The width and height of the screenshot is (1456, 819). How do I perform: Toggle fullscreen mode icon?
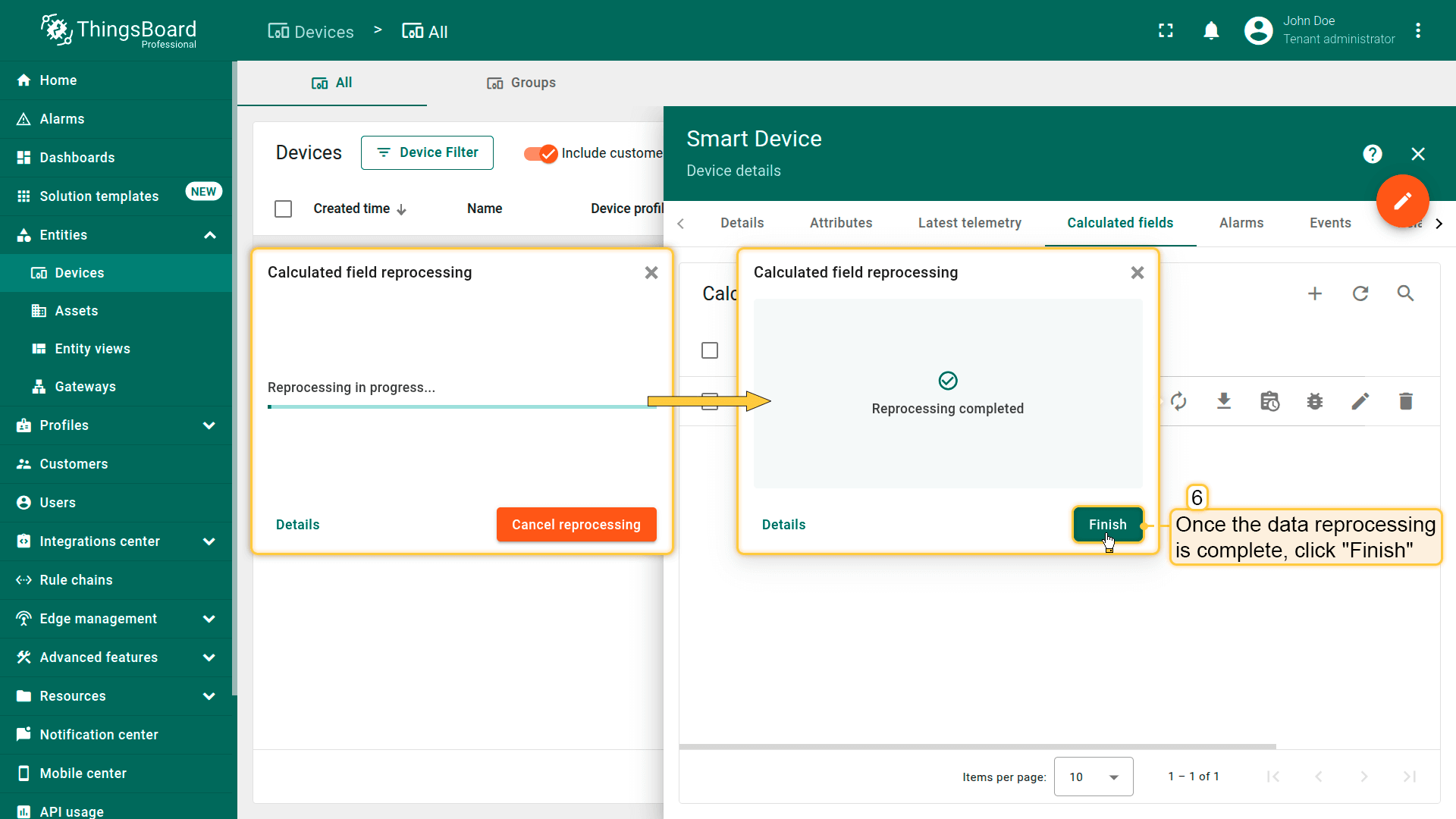1166,31
